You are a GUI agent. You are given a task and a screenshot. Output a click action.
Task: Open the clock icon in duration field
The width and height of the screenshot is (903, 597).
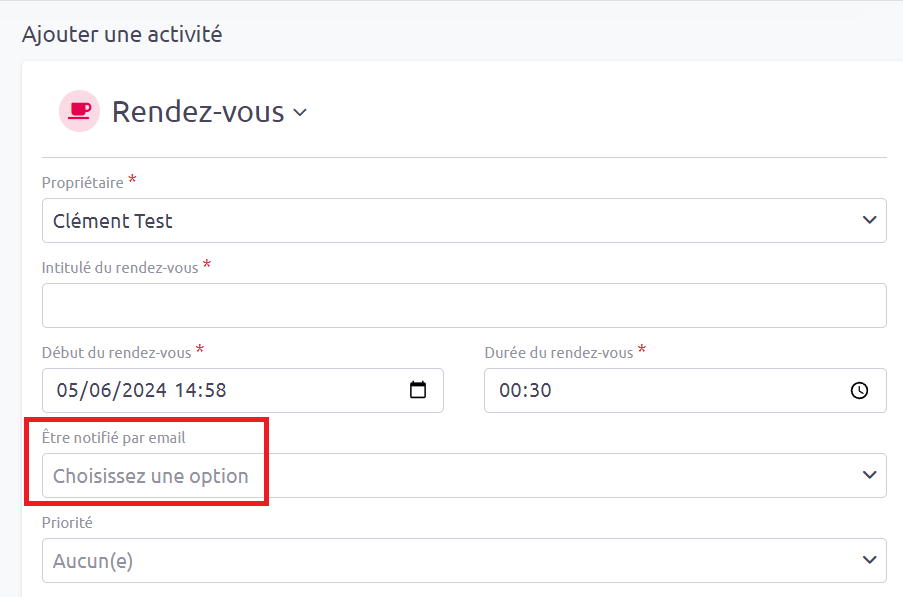859,390
